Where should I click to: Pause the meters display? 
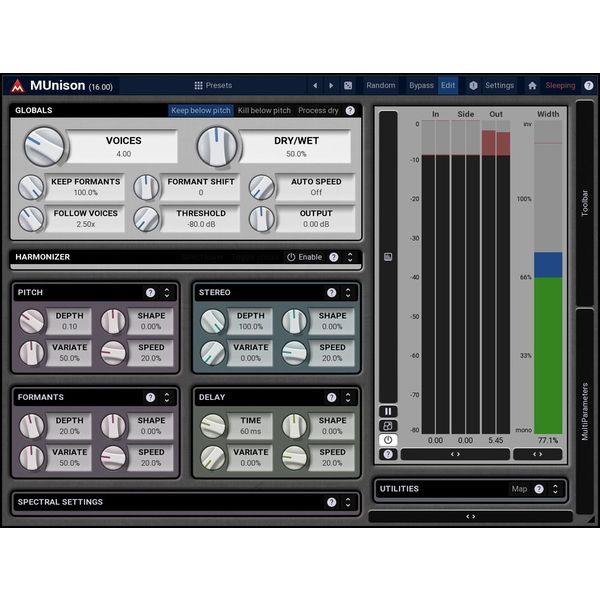click(388, 411)
